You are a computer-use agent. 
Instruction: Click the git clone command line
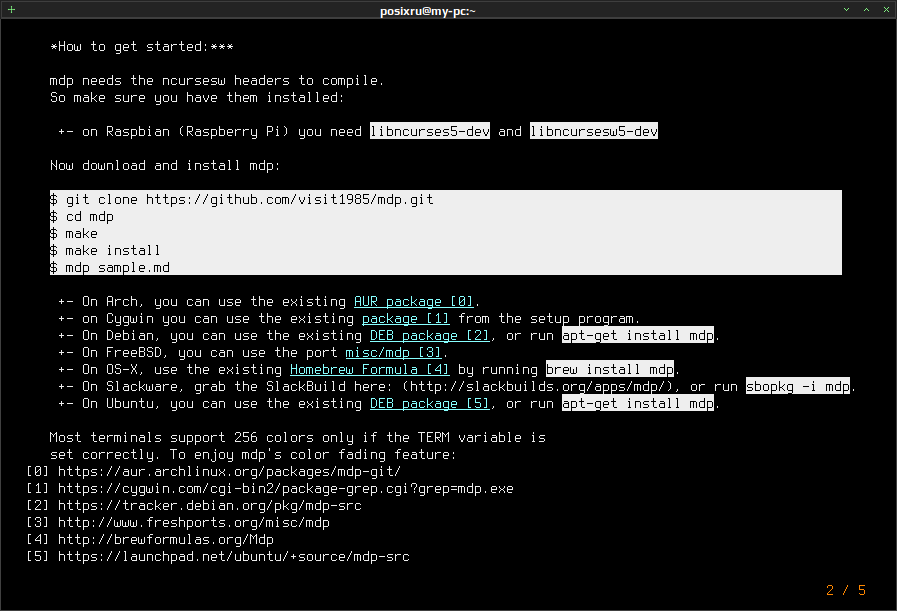coord(241,200)
